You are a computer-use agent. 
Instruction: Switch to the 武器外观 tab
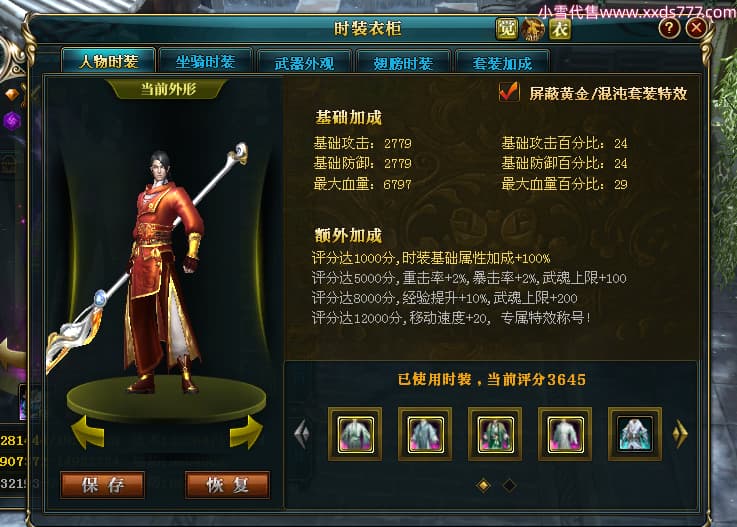click(x=304, y=62)
